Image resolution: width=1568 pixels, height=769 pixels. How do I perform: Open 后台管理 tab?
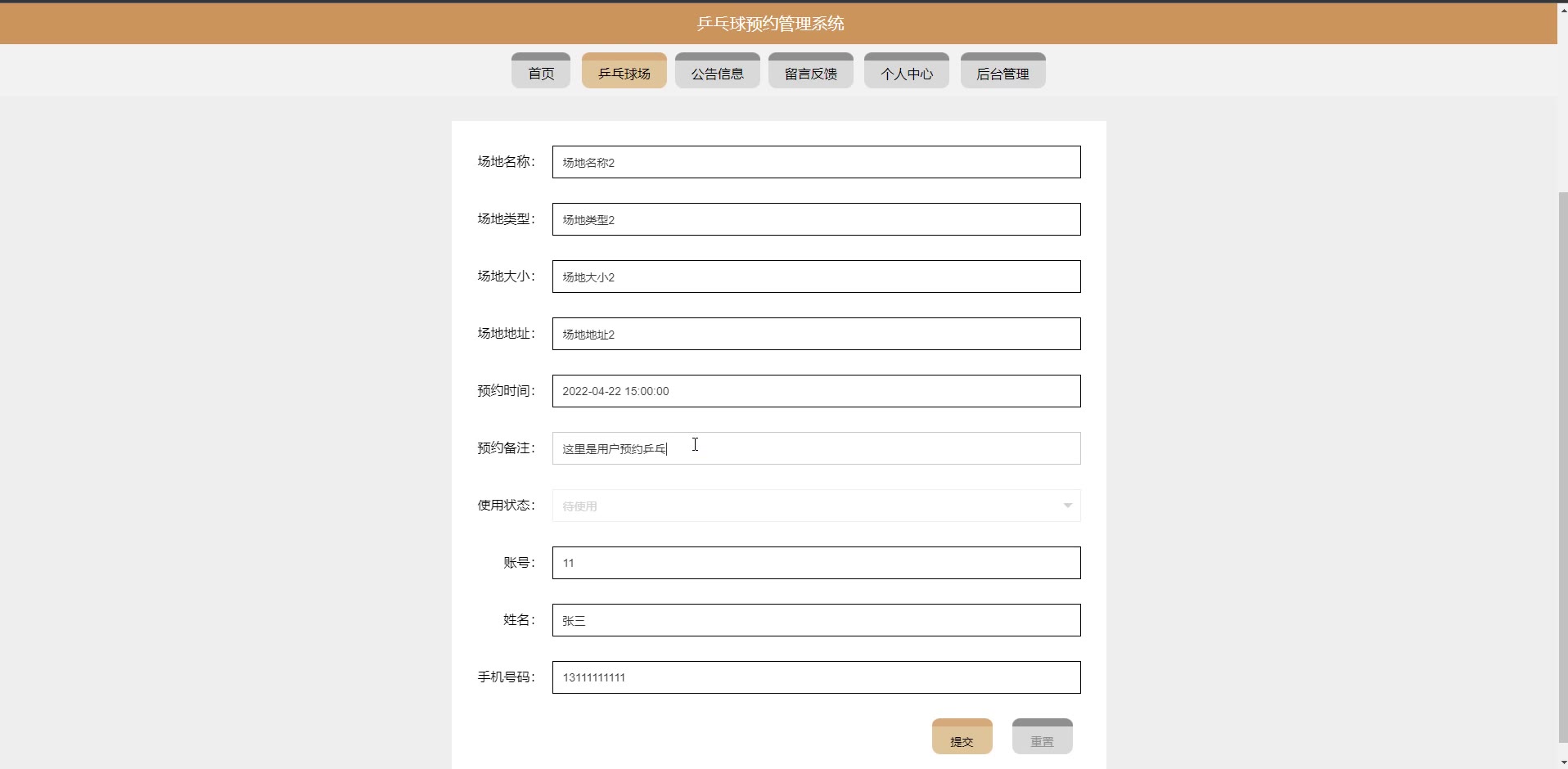tap(1003, 70)
